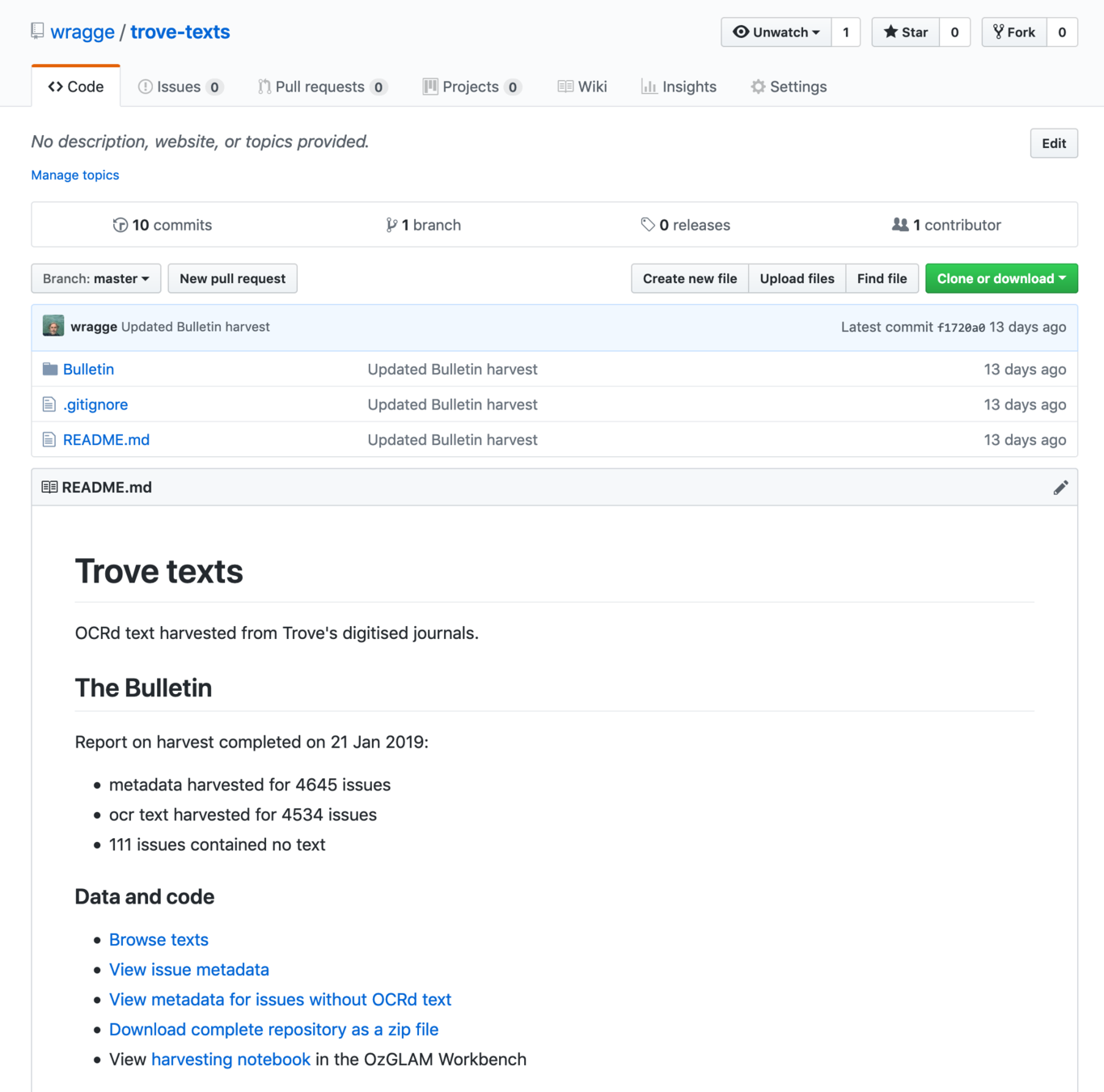Switch to the Code tab
Image resolution: width=1104 pixels, height=1092 pixels.
pyautogui.click(x=76, y=87)
